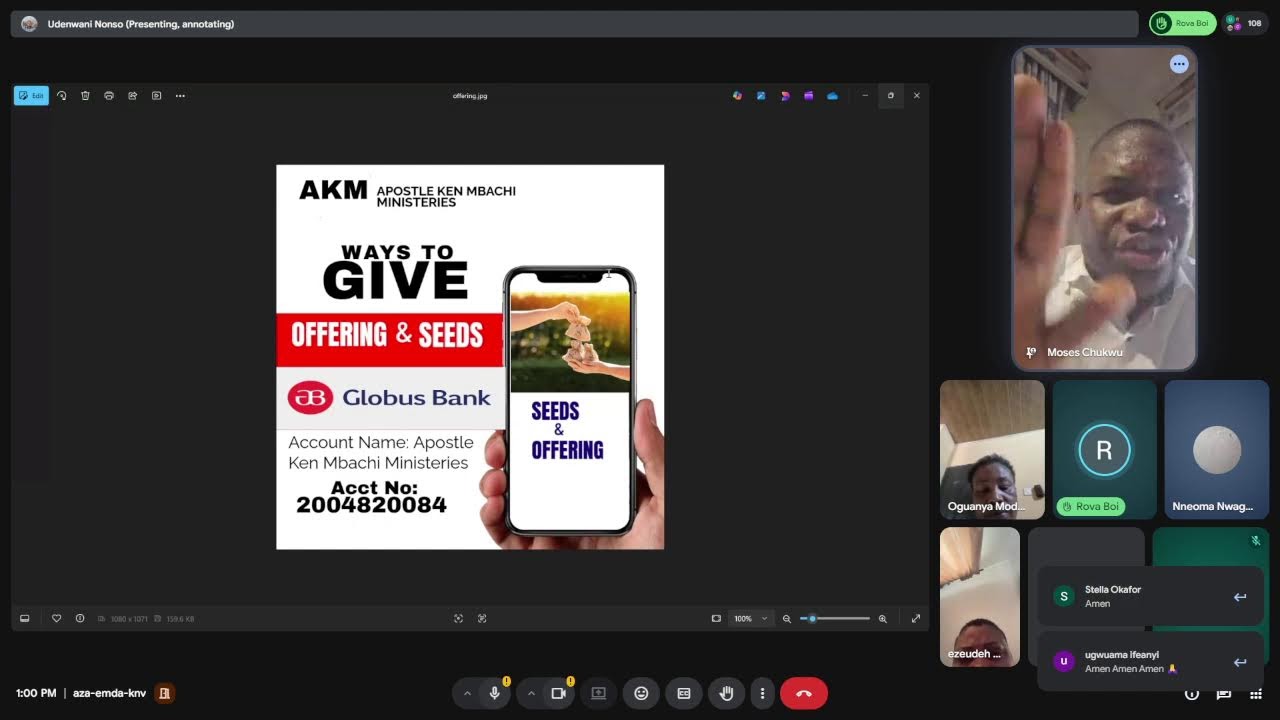
Task: Share the image from Photos toolbar
Action: coord(132,96)
